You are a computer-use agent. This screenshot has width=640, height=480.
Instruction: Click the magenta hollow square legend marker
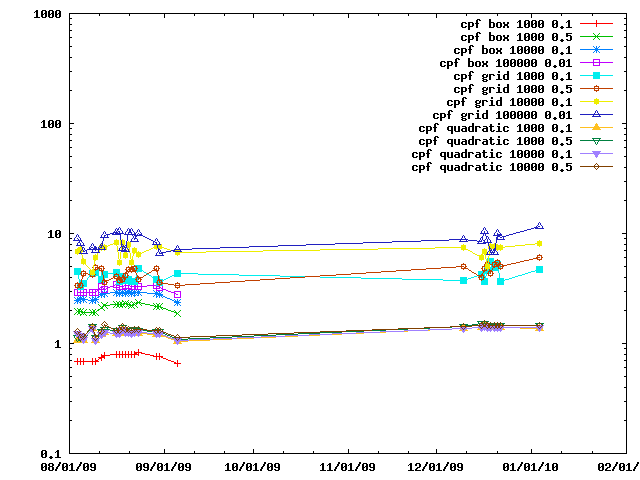(596, 62)
